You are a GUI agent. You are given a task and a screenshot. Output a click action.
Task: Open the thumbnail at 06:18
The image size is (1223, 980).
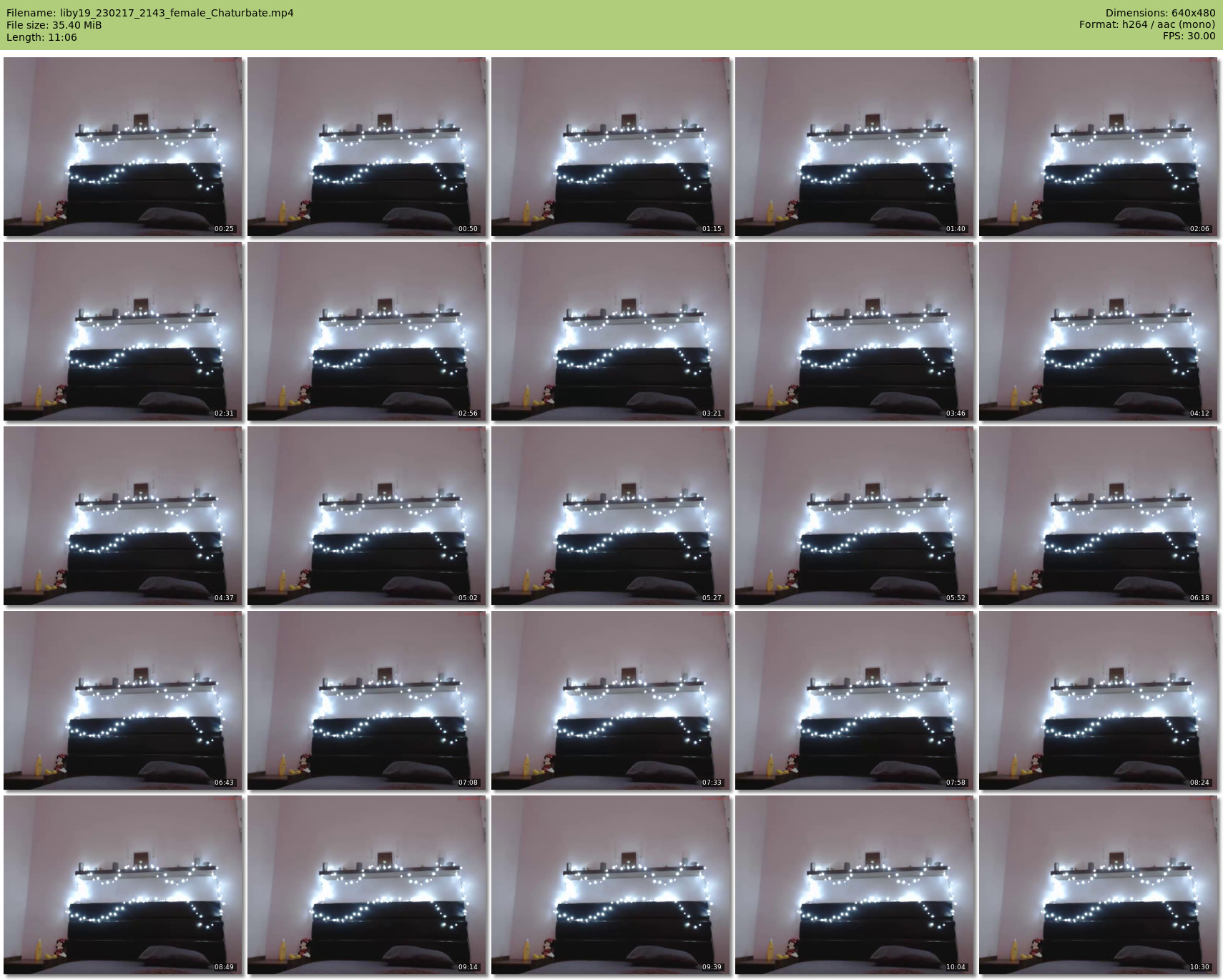(x=1098, y=516)
